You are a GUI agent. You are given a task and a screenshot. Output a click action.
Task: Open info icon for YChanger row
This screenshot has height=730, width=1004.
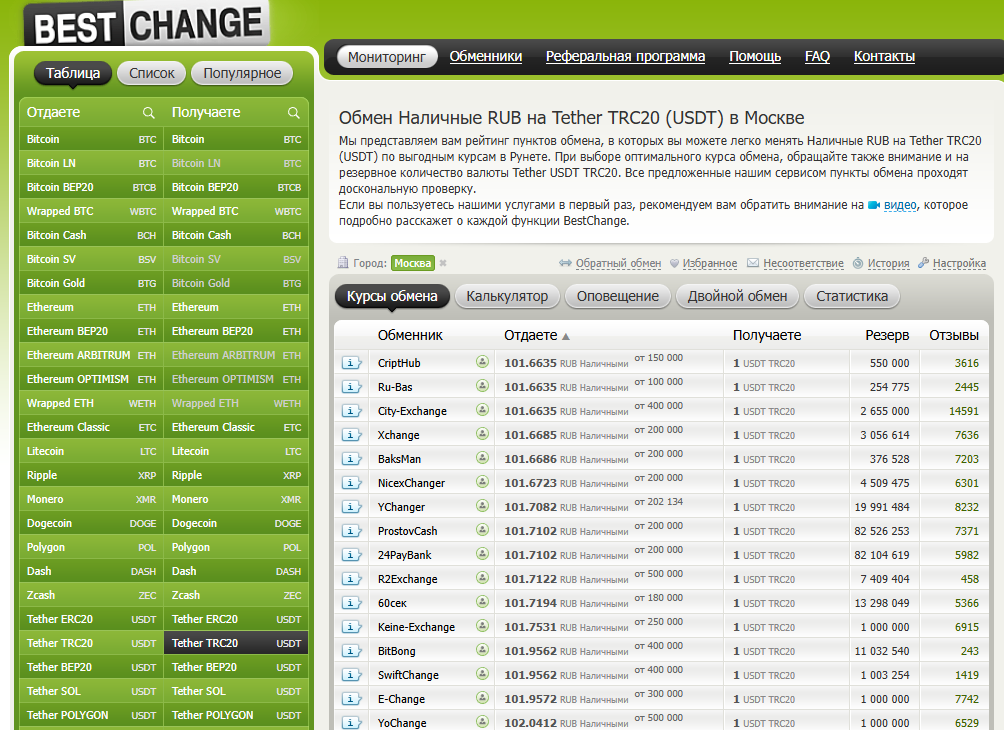pyautogui.click(x=351, y=507)
